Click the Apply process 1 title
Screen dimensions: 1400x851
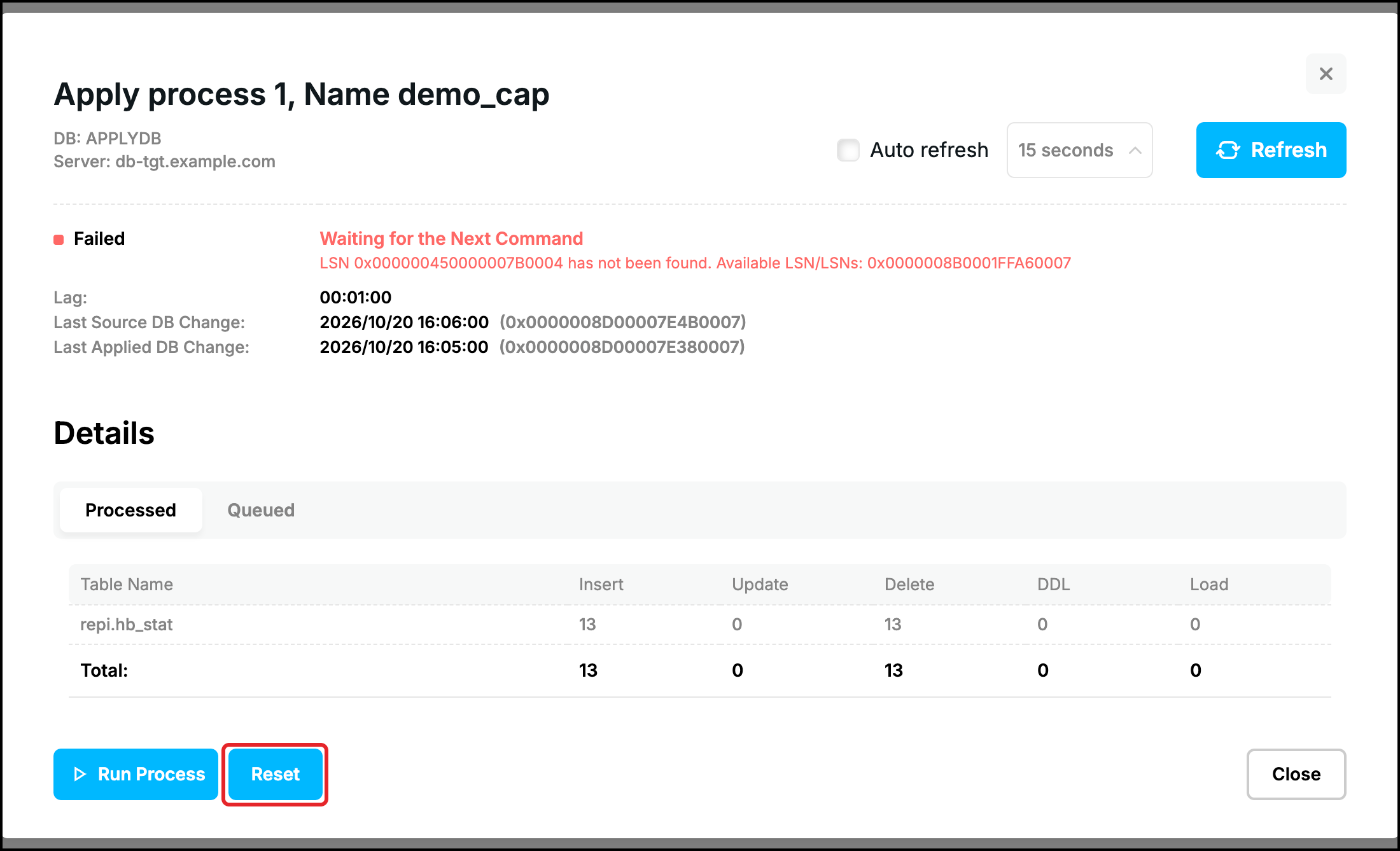click(x=301, y=95)
